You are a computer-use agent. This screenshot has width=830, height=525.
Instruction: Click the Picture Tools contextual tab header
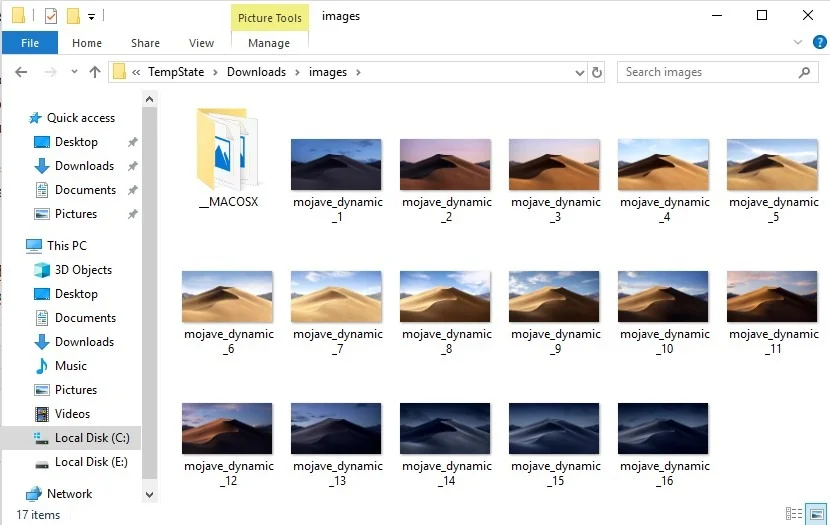(269, 17)
